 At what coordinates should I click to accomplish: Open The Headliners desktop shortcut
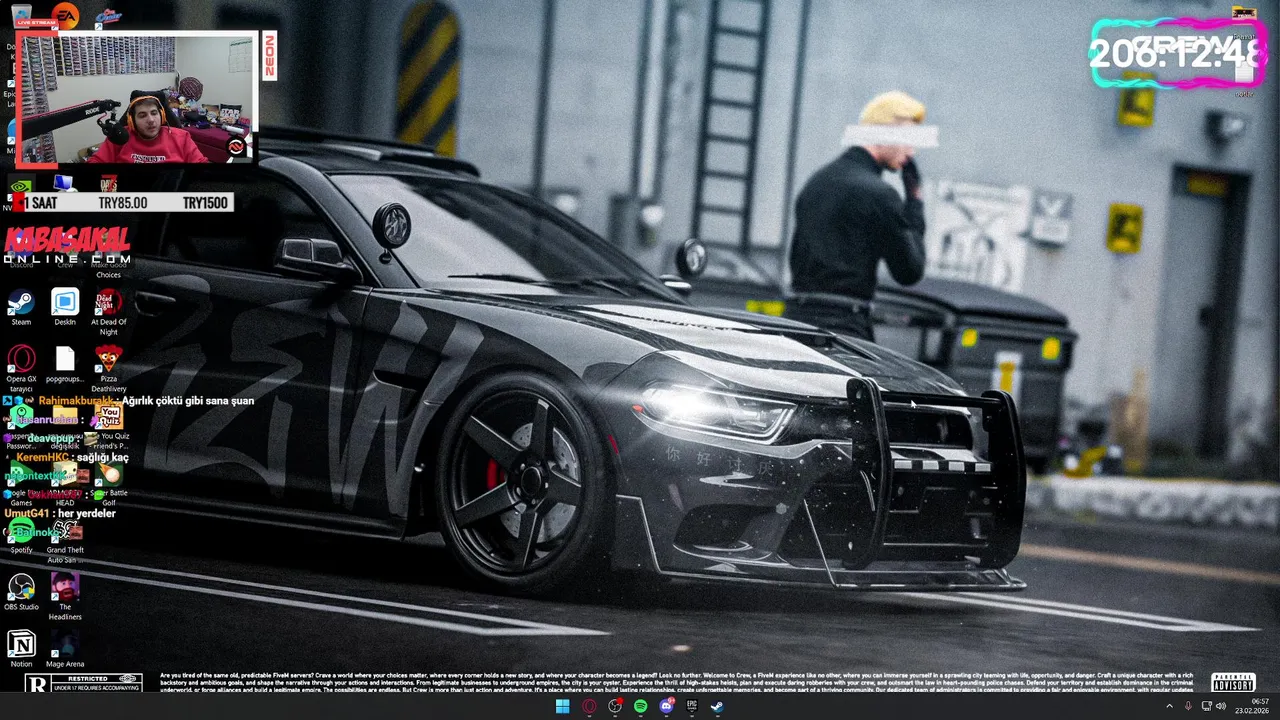(65, 597)
